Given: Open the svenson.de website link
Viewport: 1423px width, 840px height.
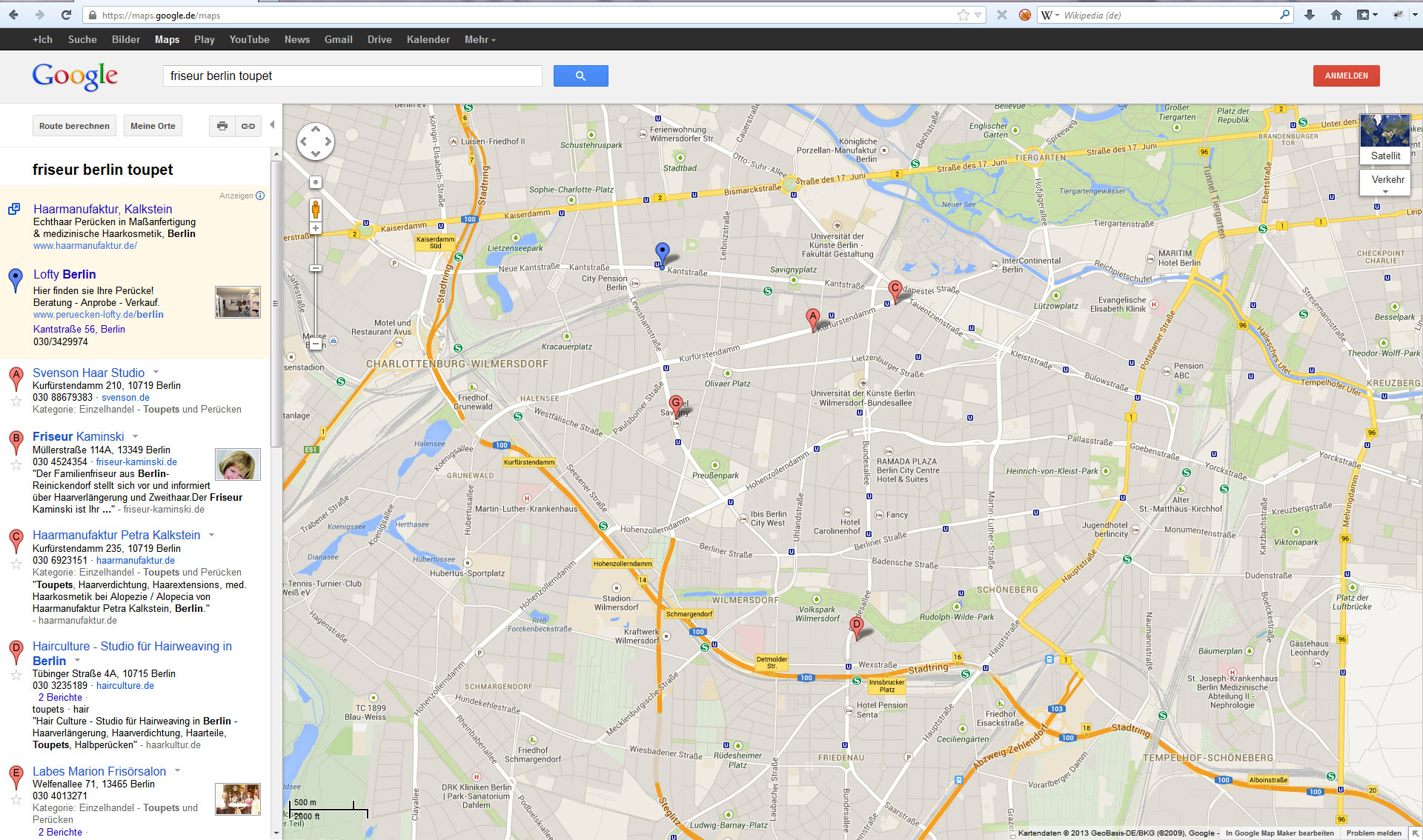Looking at the screenshot, I should tap(125, 397).
